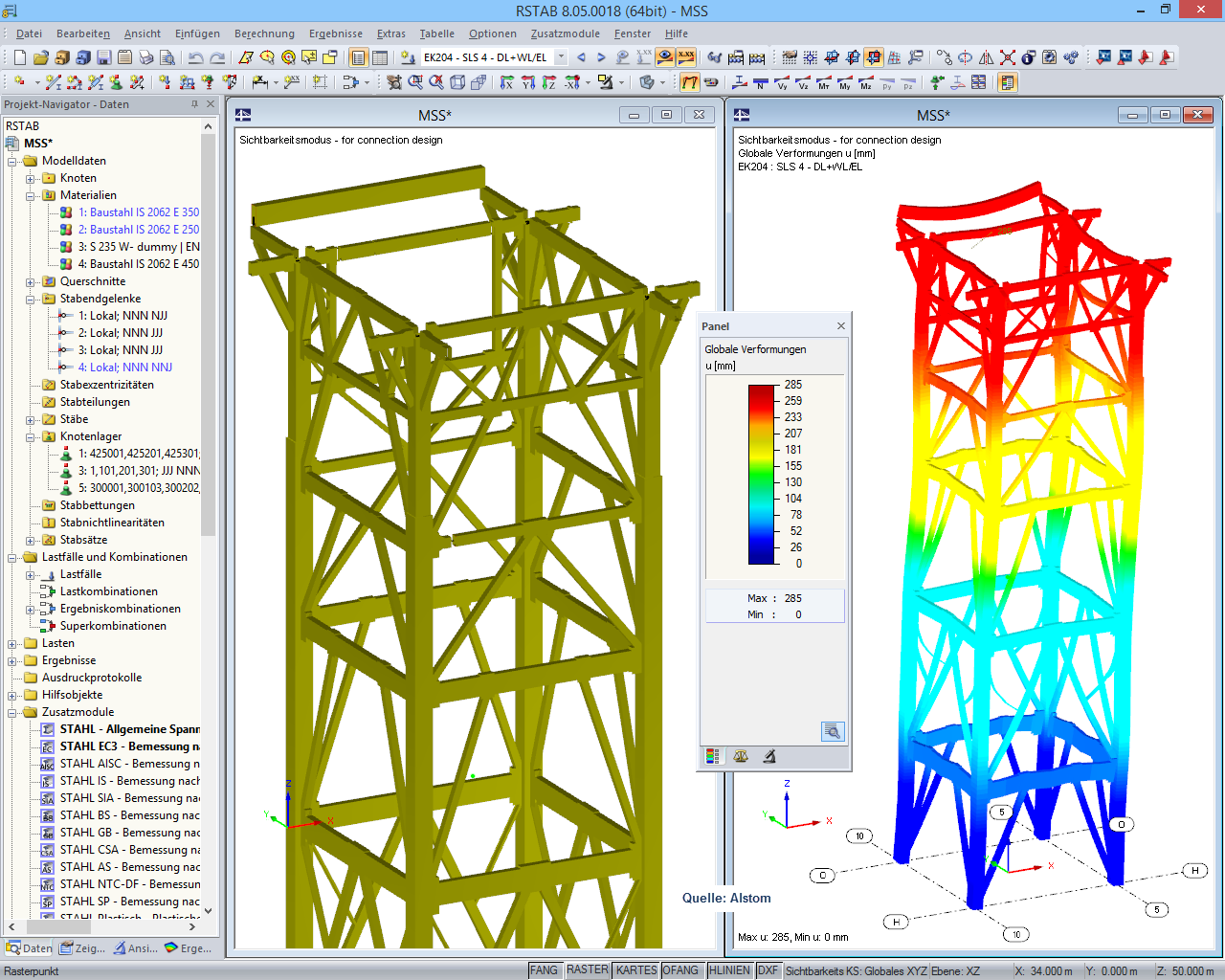1225x980 pixels.
Task: Collapse the Materialien tree branch
Action: pos(30,195)
